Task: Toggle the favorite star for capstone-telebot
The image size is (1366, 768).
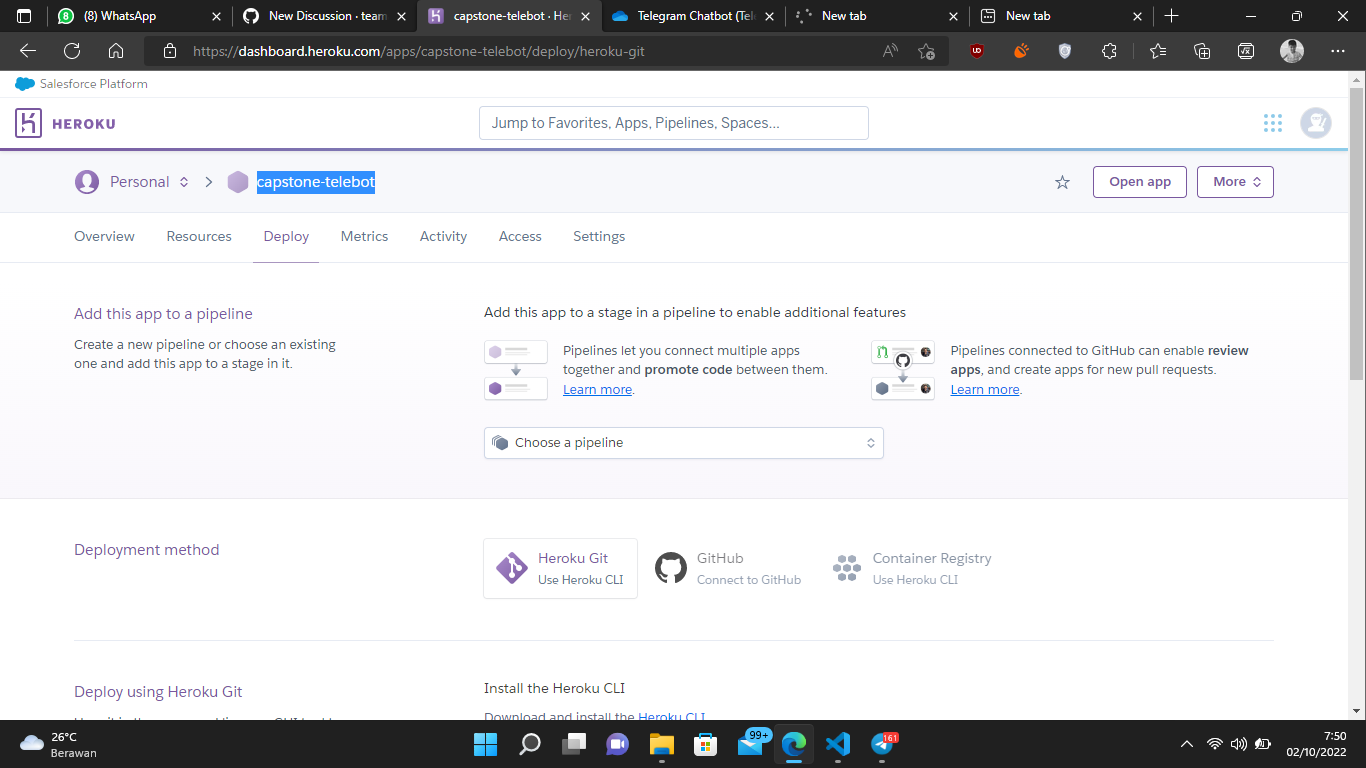Action: [x=1062, y=181]
